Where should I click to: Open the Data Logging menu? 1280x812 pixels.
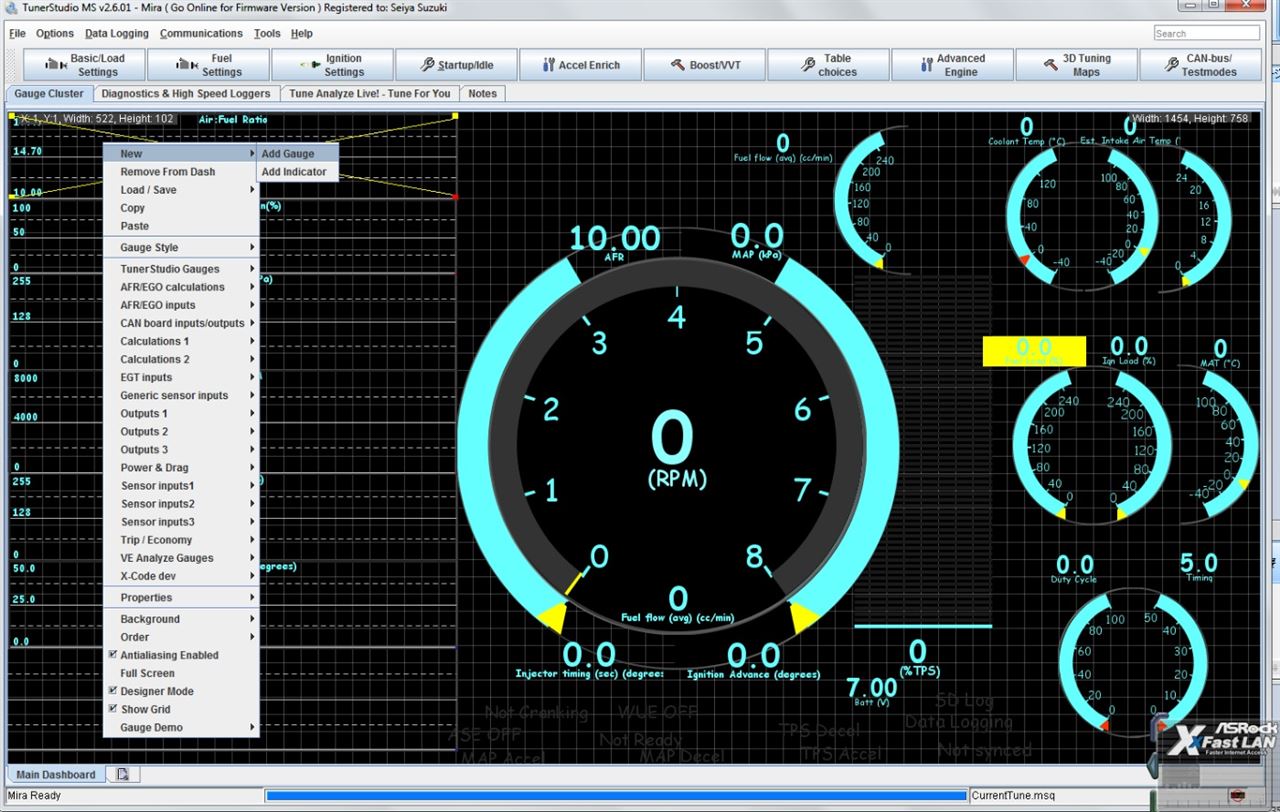pyautogui.click(x=117, y=33)
